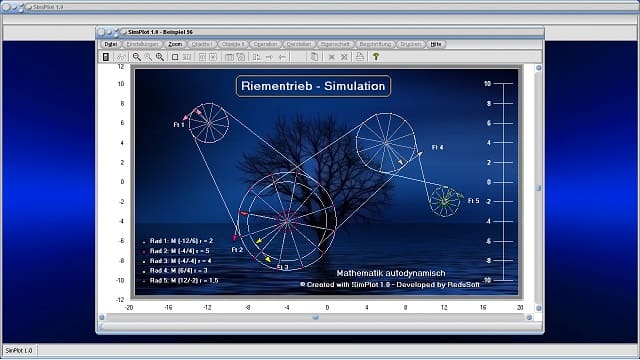Image resolution: width=640 pixels, height=360 pixels.
Task: Click the curve plot icon in the toolbar
Action: (x=121, y=57)
